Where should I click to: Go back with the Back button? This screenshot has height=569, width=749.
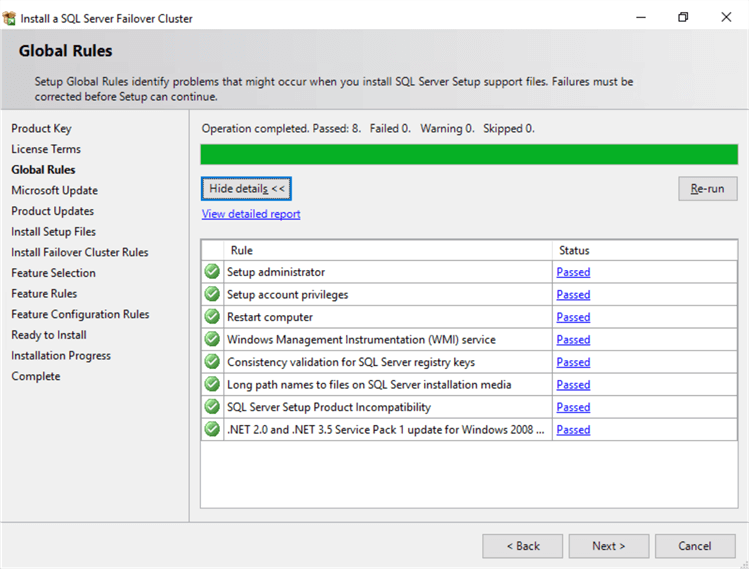[523, 546]
